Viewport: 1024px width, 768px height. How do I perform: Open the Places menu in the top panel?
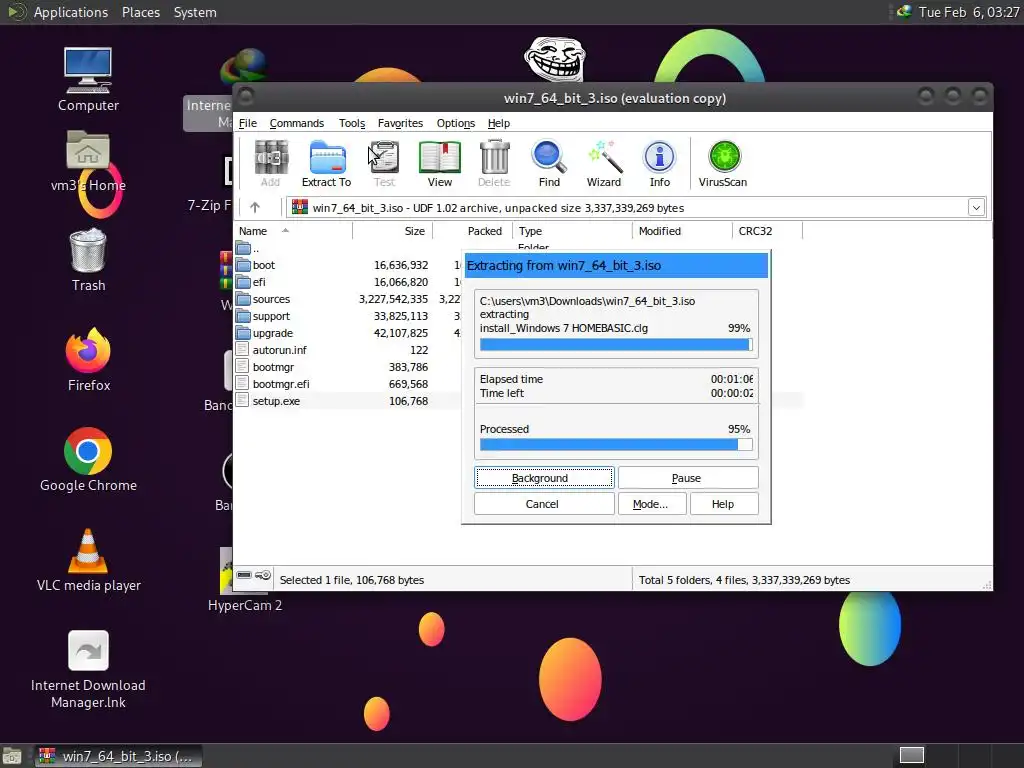(x=141, y=12)
